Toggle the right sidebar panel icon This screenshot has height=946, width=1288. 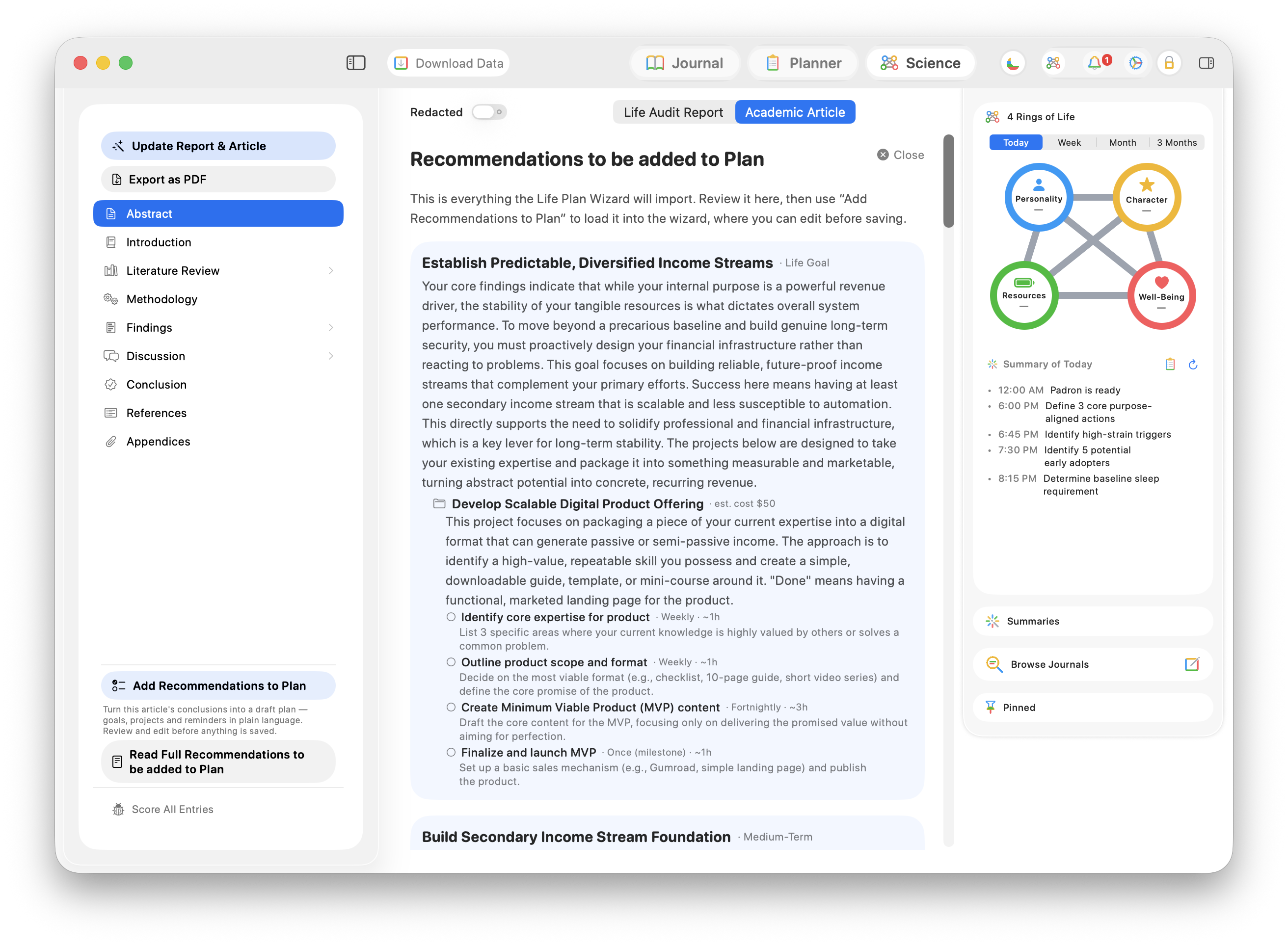(x=1206, y=63)
